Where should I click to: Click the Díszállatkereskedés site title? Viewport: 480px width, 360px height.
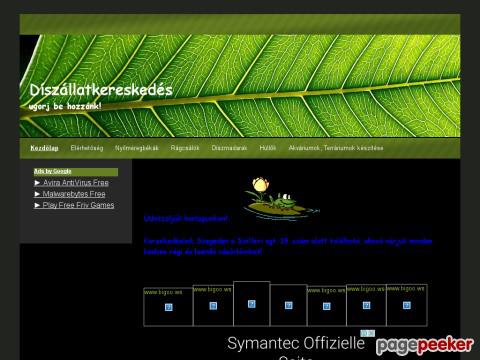[x=101, y=90]
